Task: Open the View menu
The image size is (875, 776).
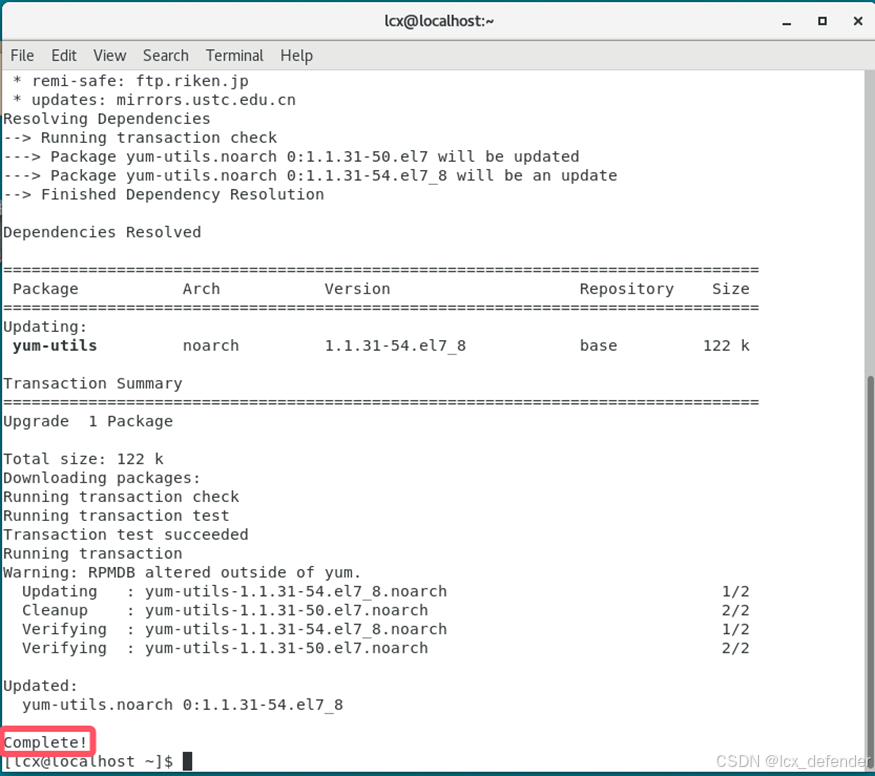Action: click(109, 56)
